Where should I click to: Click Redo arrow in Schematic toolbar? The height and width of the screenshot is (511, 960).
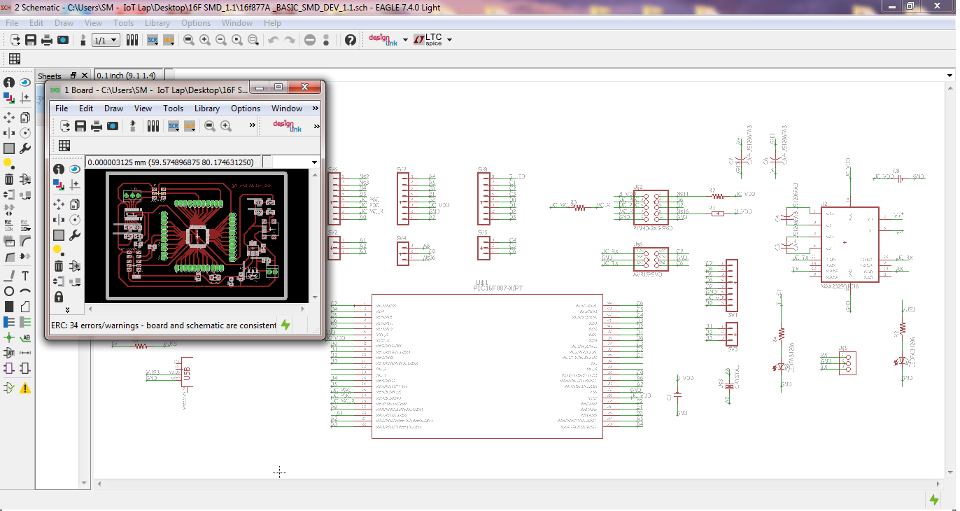pos(290,40)
